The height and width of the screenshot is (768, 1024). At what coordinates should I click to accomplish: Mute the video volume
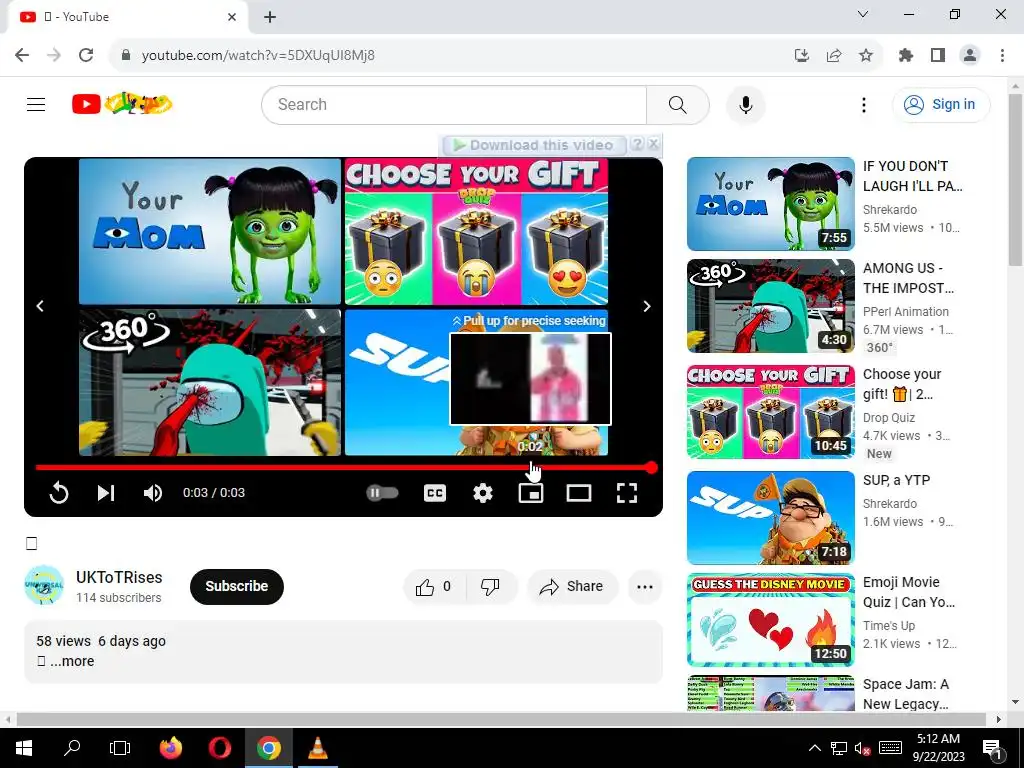point(153,493)
